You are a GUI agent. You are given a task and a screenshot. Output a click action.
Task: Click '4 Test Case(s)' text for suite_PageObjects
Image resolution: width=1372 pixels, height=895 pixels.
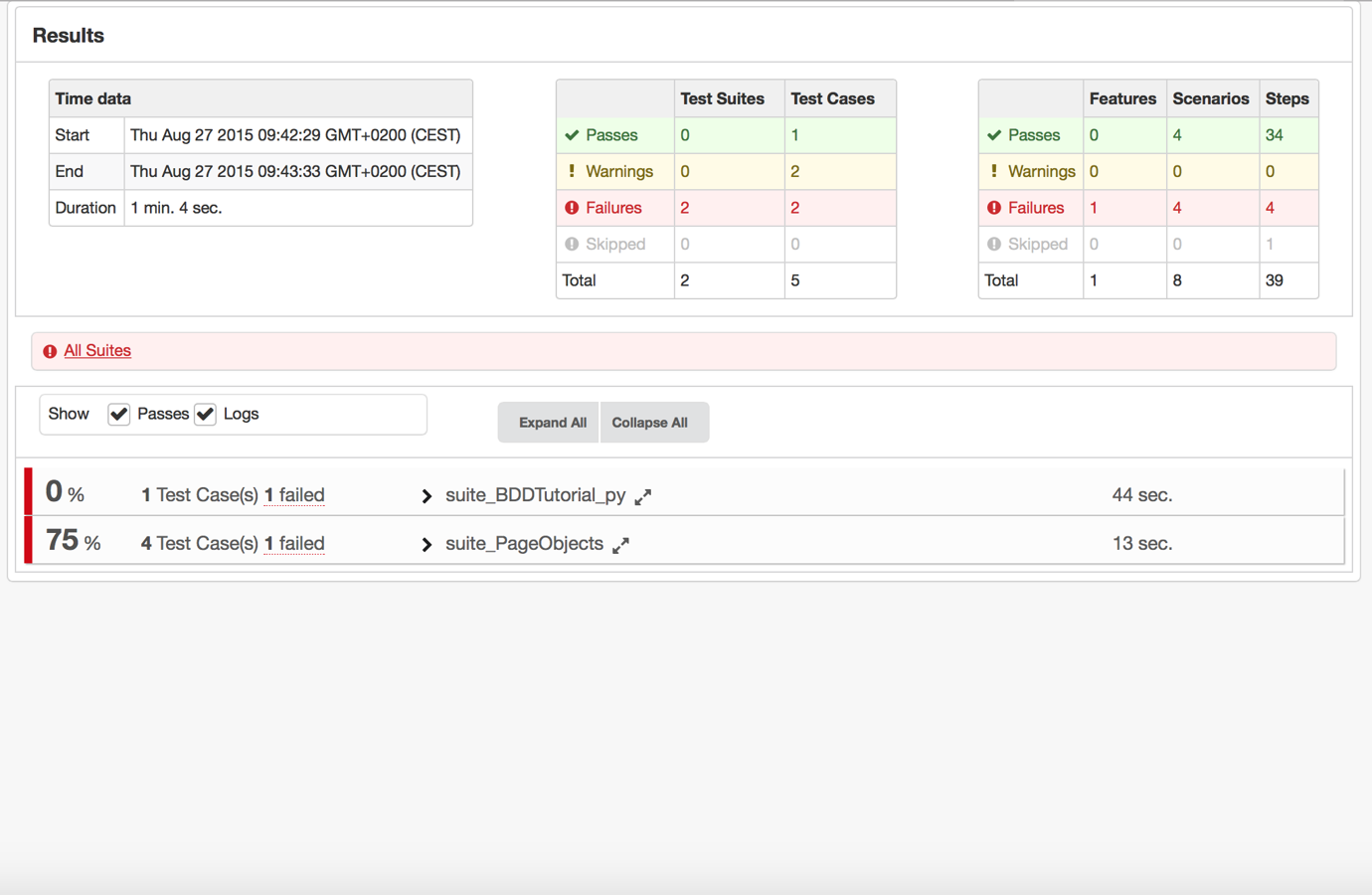tap(200, 544)
